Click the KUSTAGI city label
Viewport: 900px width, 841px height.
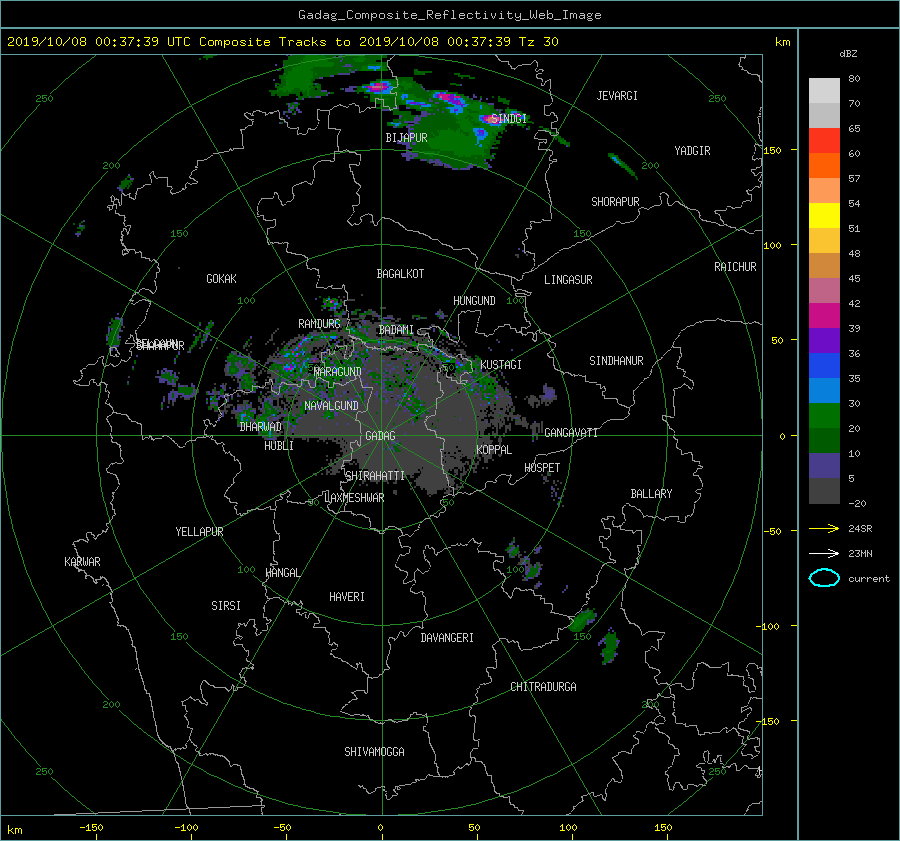501,365
